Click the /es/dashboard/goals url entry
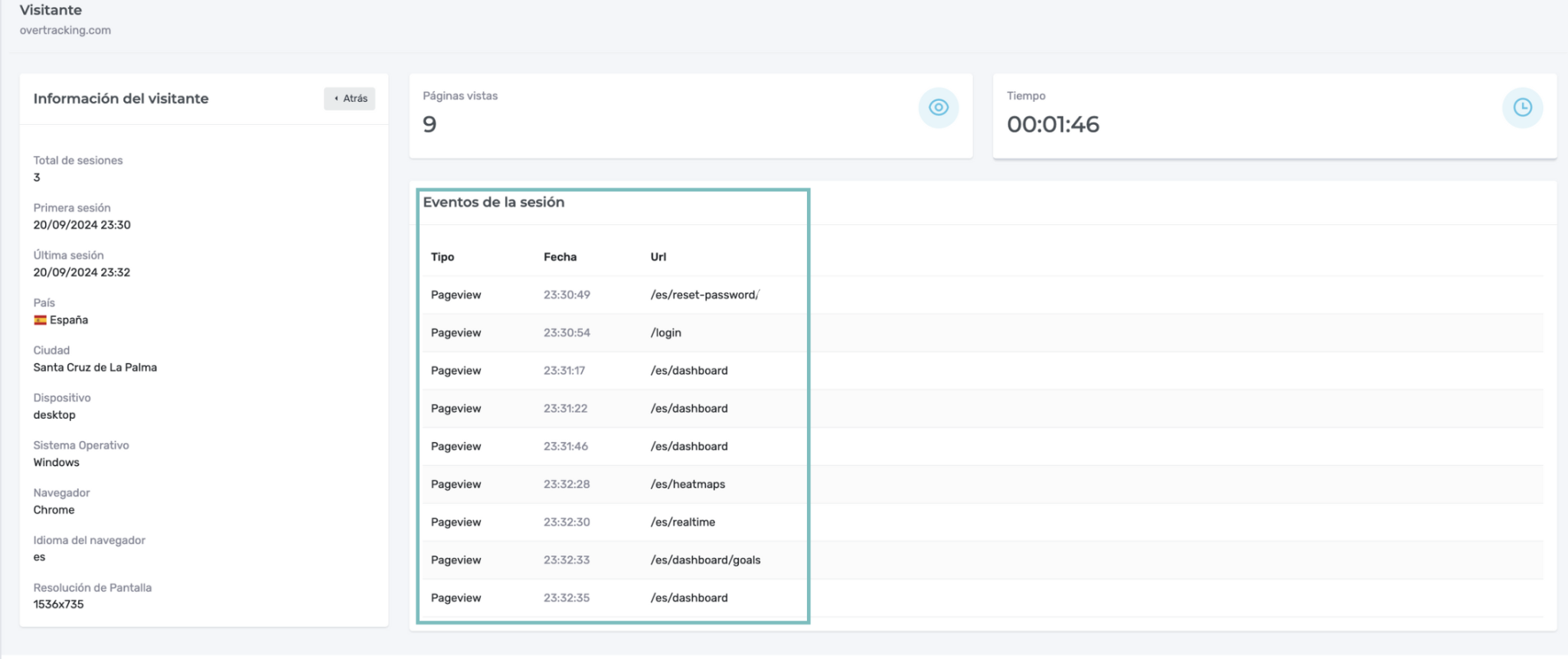Screen dimensions: 1568x659 tap(706, 560)
